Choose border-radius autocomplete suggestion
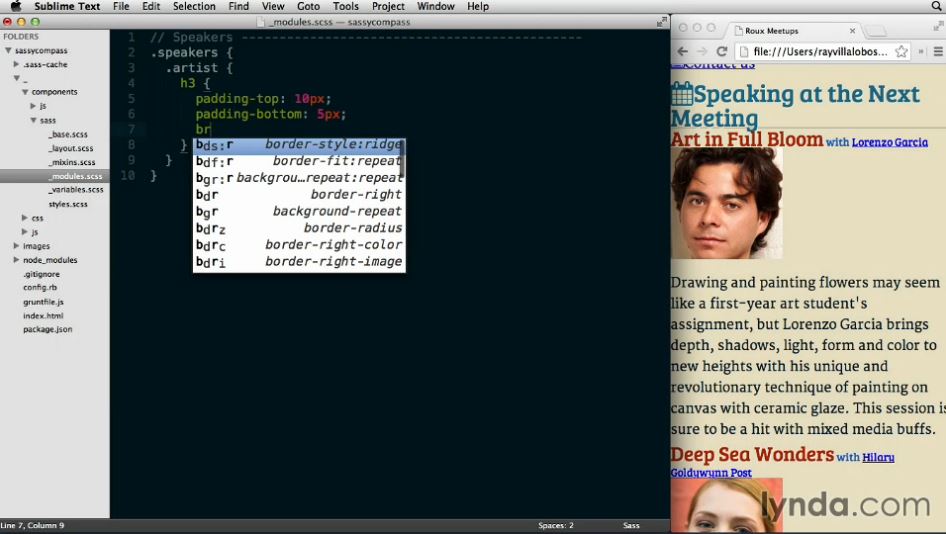The image size is (946, 534). point(299,228)
